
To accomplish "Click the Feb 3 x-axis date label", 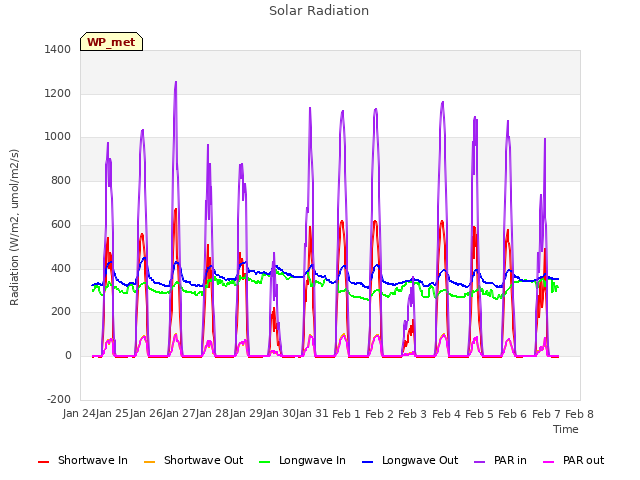I will (x=412, y=414).
